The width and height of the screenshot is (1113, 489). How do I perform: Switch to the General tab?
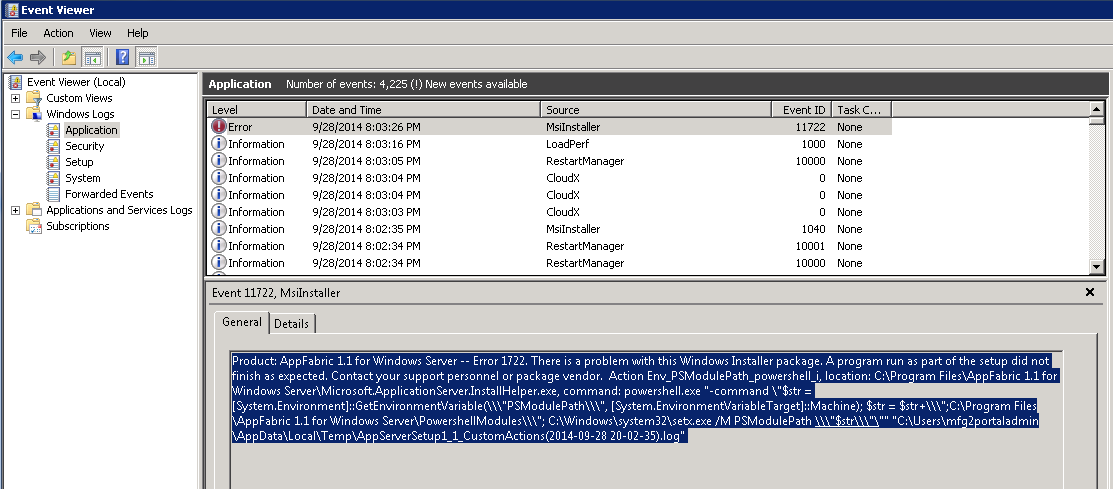tap(242, 322)
